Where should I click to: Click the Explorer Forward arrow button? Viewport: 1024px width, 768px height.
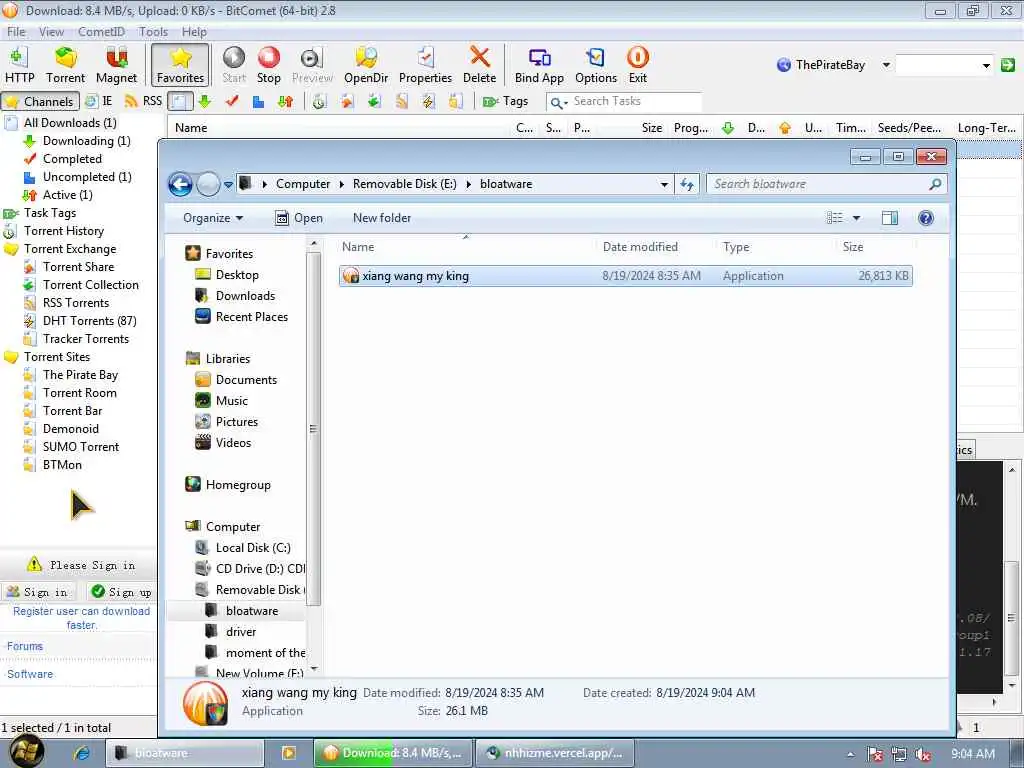coord(208,184)
